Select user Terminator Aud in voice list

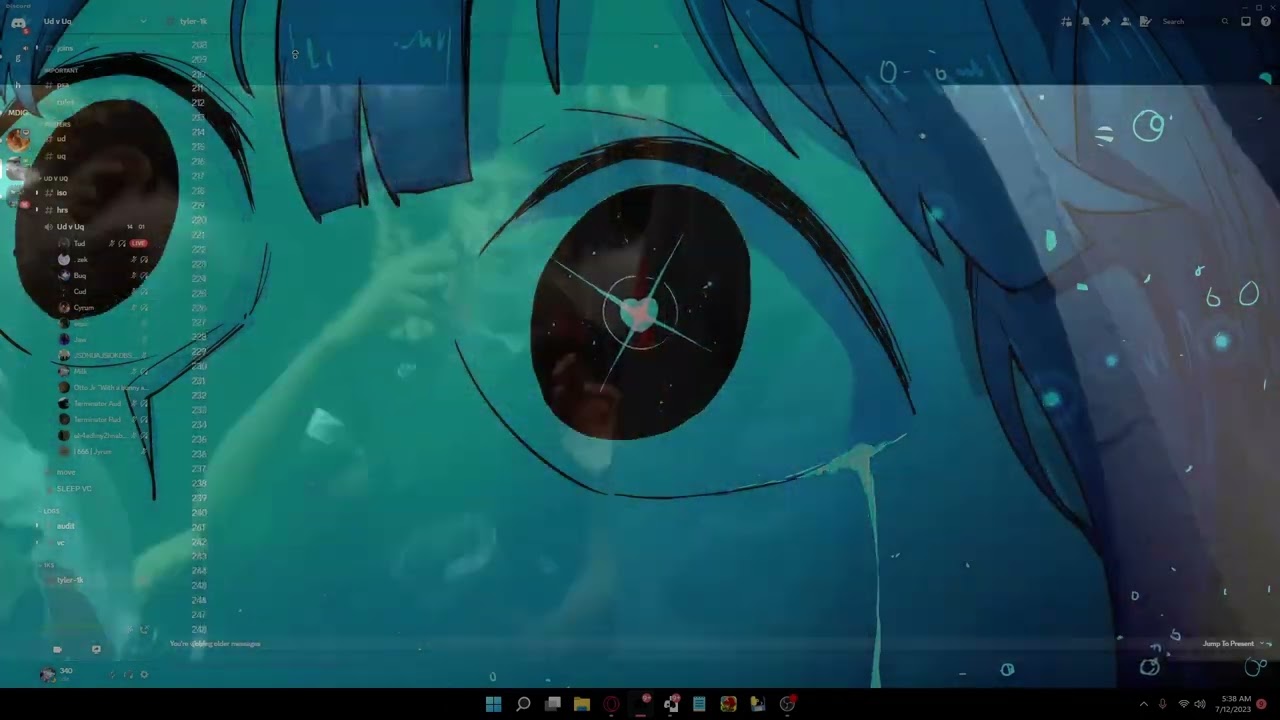(97, 403)
